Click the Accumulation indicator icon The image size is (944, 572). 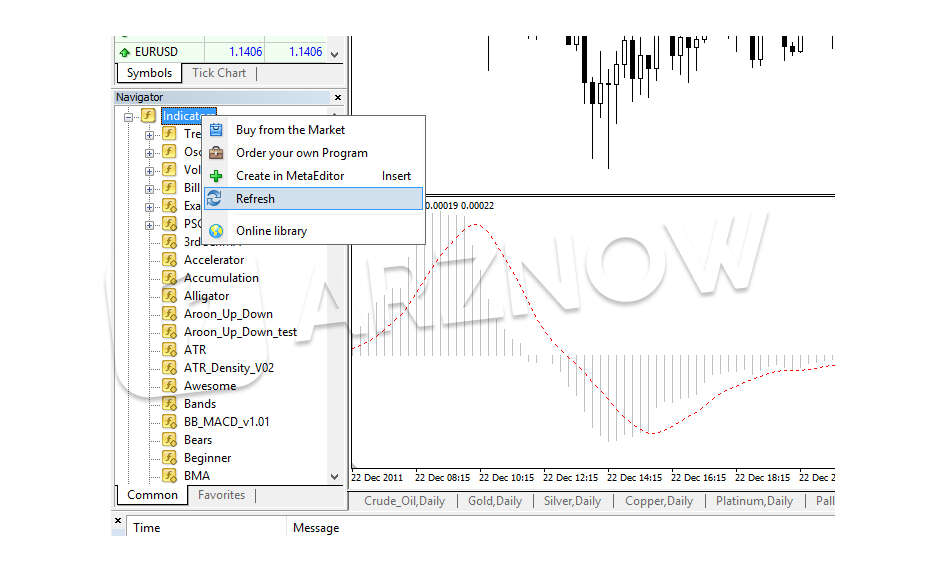click(170, 278)
